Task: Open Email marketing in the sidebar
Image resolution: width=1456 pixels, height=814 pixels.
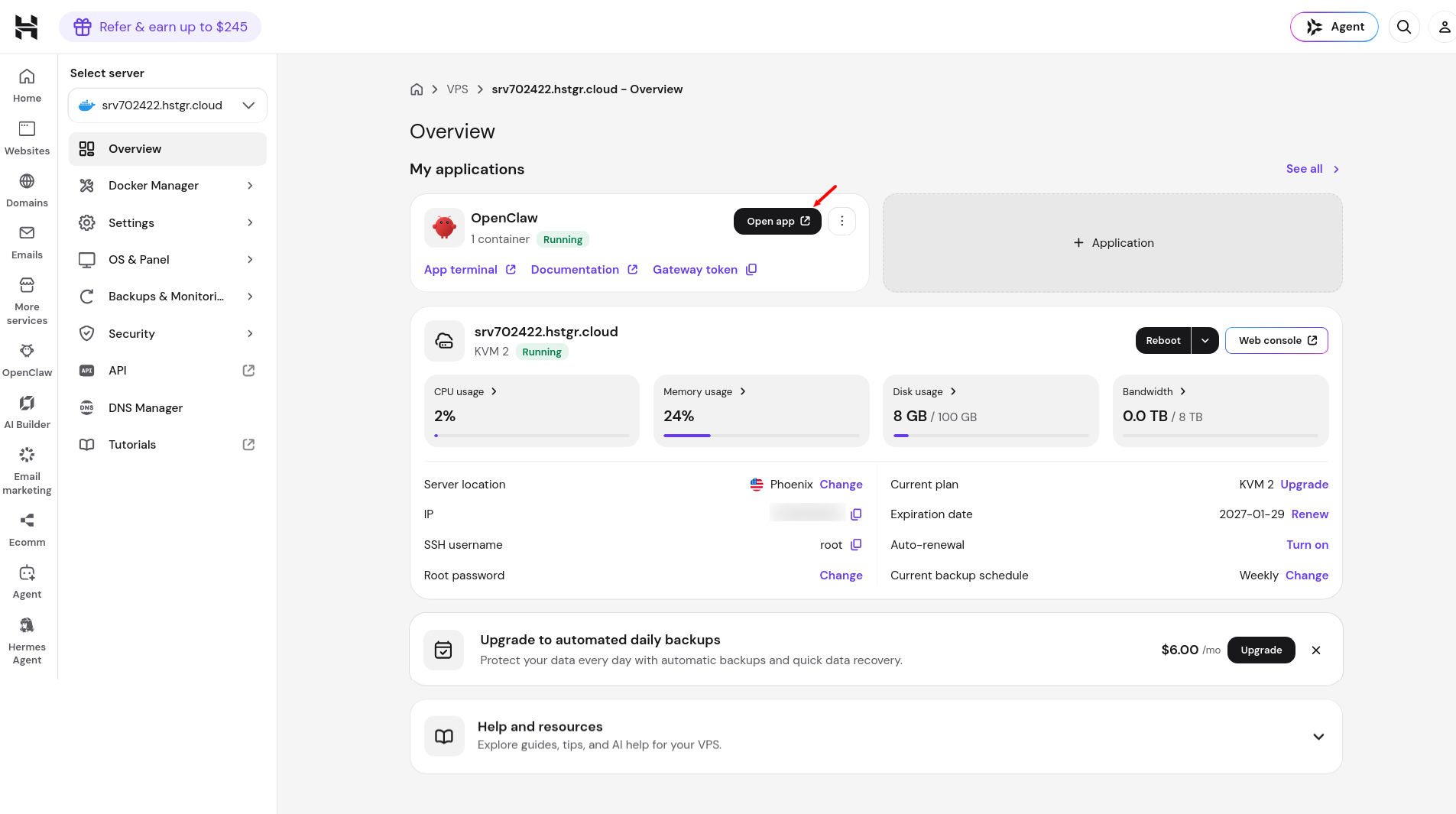Action: pos(27,470)
